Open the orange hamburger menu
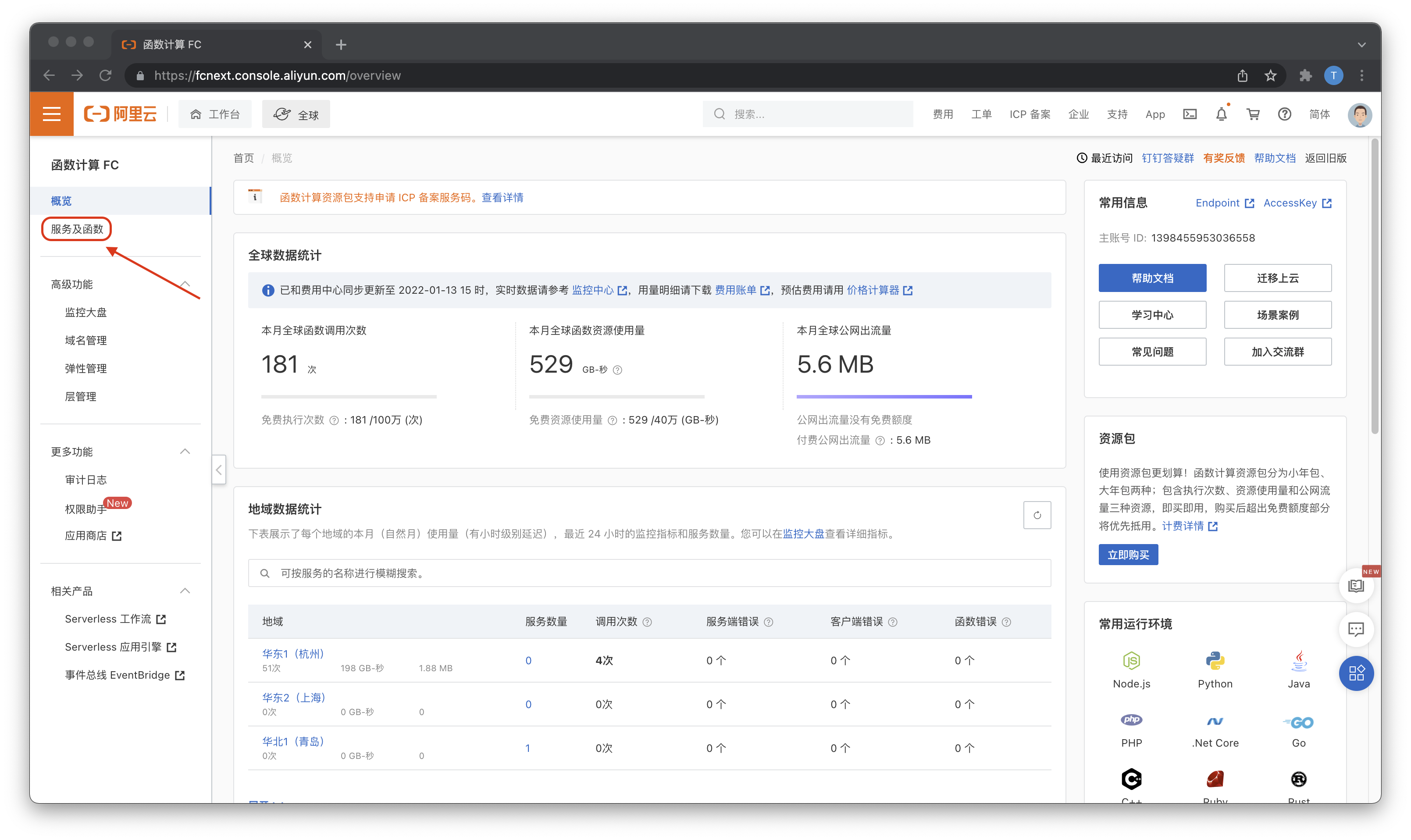Image resolution: width=1411 pixels, height=840 pixels. (x=51, y=114)
